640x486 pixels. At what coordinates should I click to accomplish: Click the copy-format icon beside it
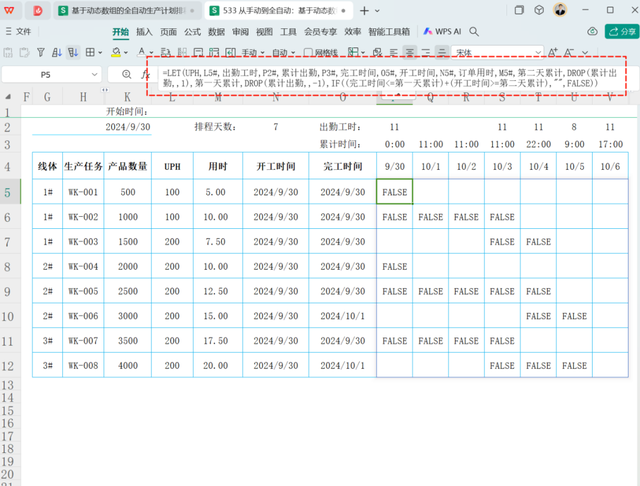[x=24, y=52]
